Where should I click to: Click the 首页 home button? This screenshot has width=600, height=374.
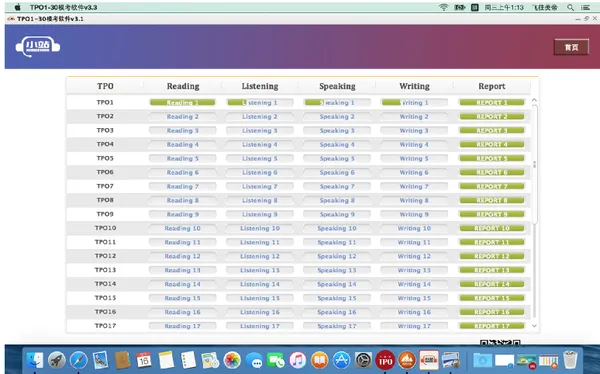point(571,47)
